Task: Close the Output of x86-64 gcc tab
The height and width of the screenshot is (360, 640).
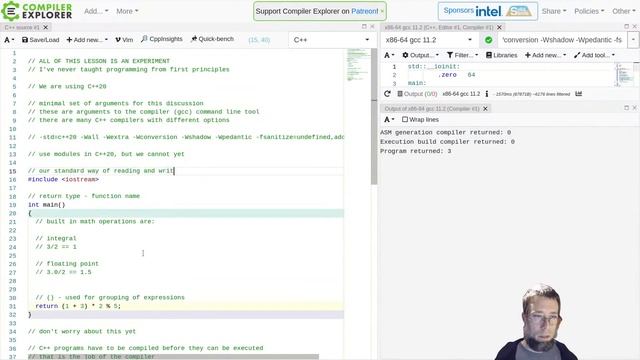Action: pos(485,109)
